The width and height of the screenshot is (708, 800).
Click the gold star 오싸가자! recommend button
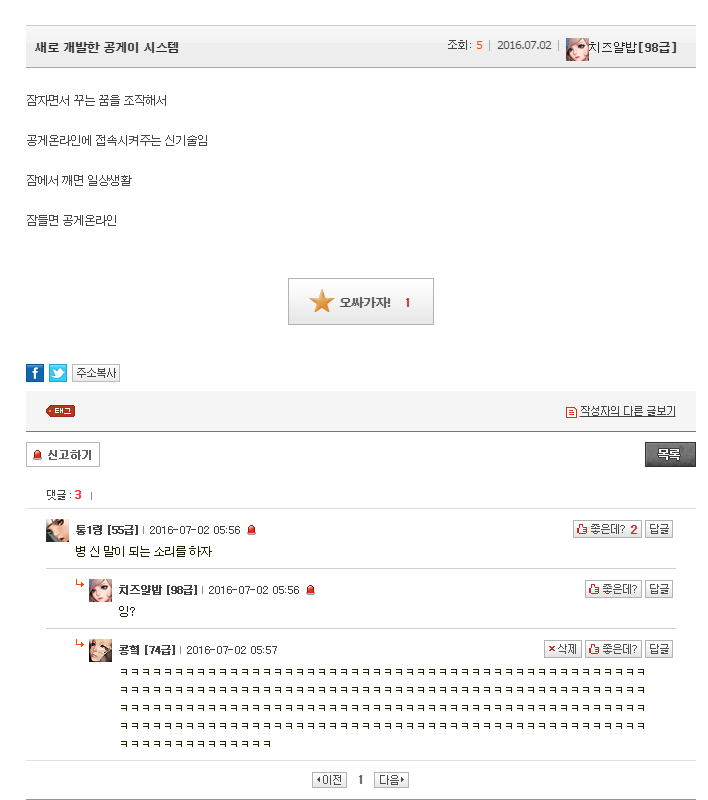[361, 302]
